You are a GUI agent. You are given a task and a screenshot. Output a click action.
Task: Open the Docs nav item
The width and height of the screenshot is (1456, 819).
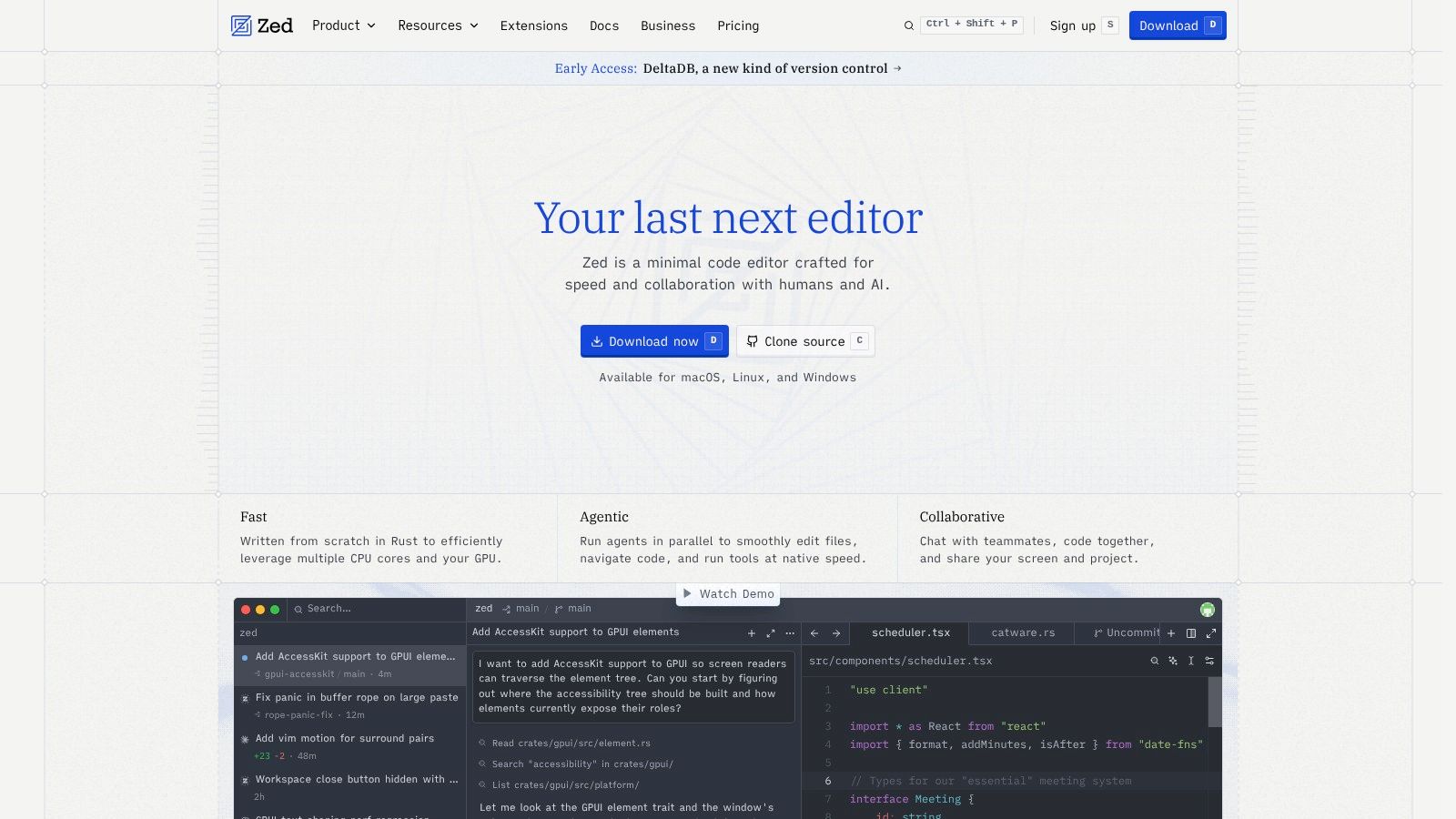click(604, 25)
